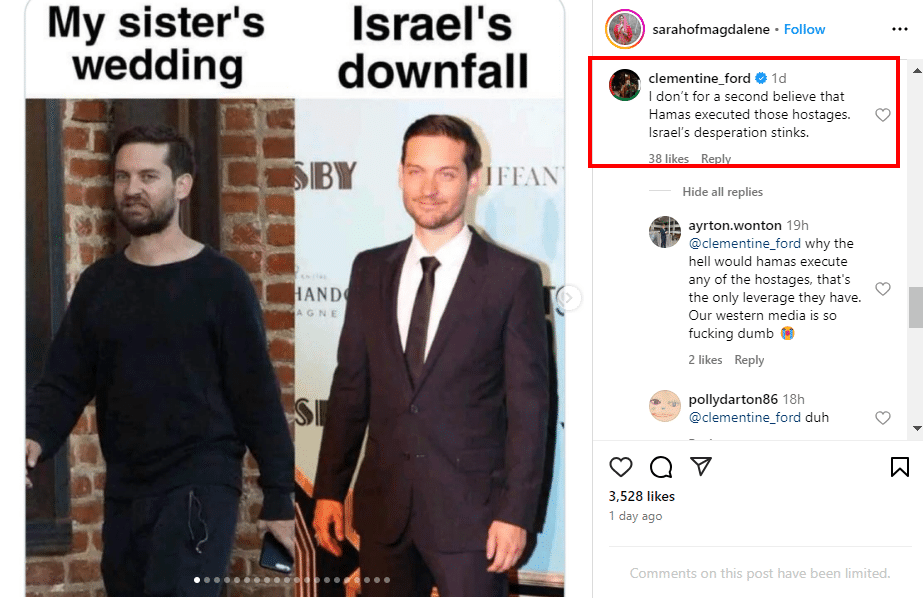
Task: Share post via paper plane icon
Action: pos(701,466)
